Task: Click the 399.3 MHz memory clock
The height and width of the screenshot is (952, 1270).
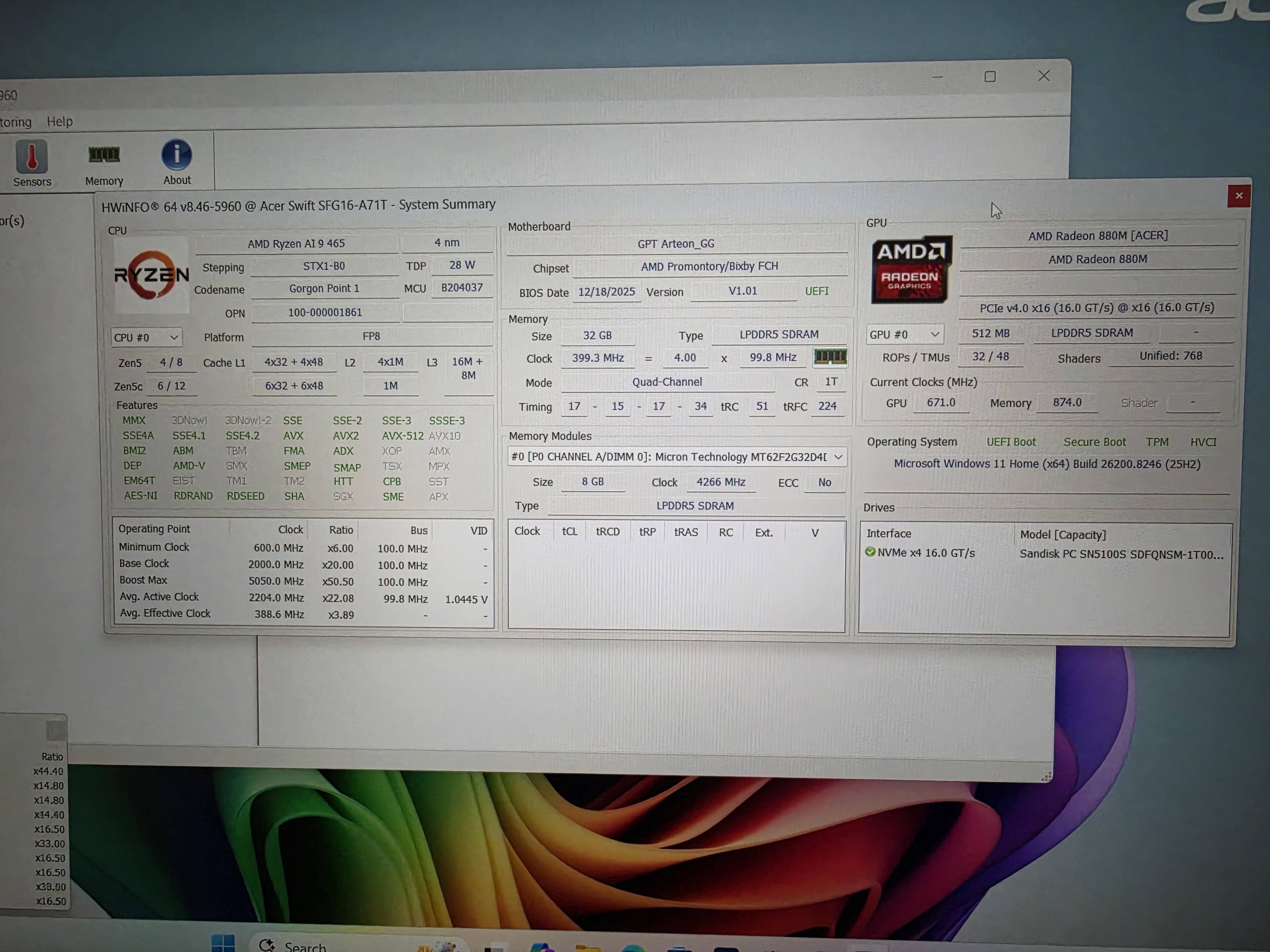Action: click(x=598, y=358)
